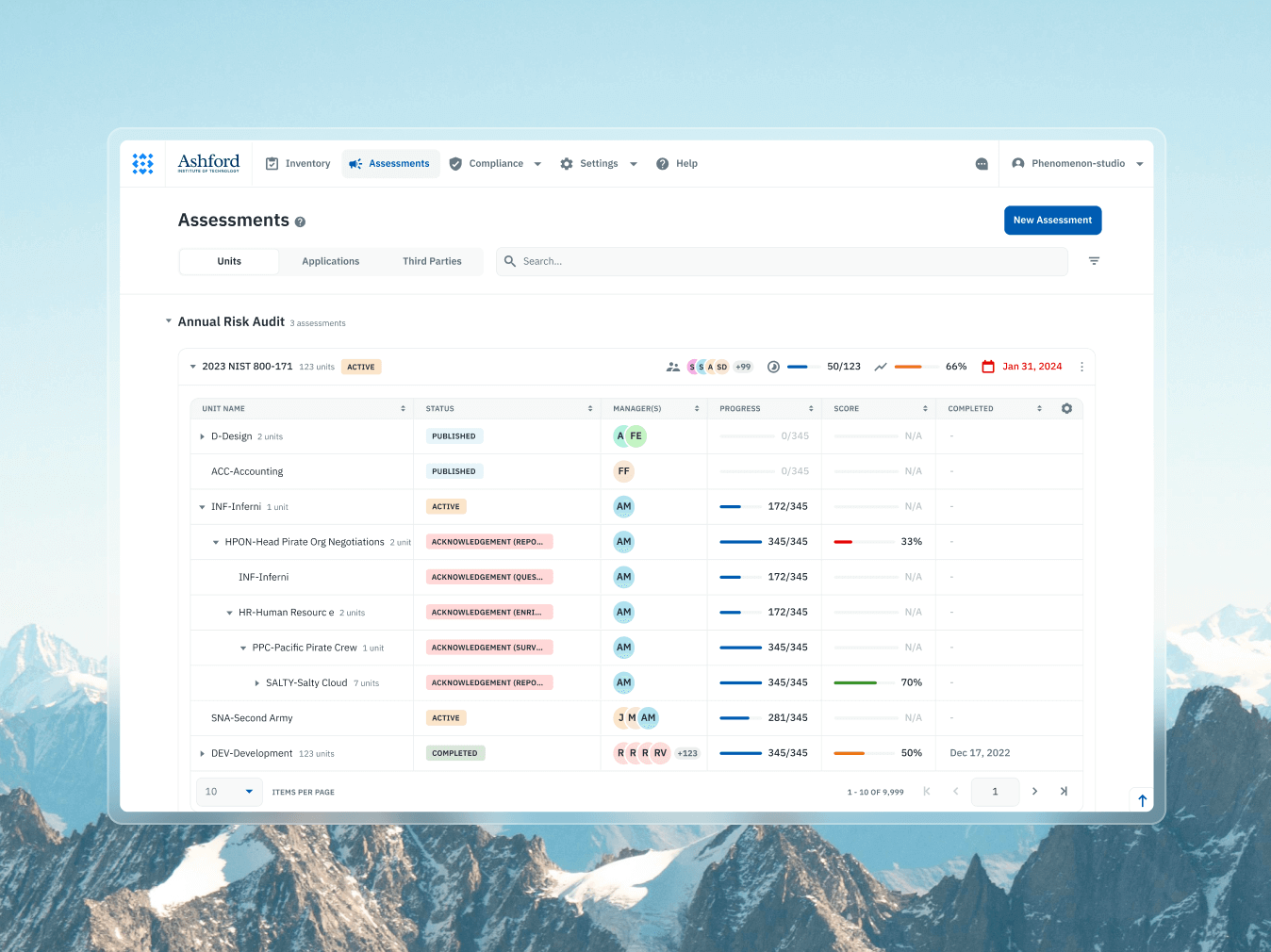This screenshot has height=952, width=1271.
Task: Open the filter icon beside the search bar
Action: tap(1093, 261)
